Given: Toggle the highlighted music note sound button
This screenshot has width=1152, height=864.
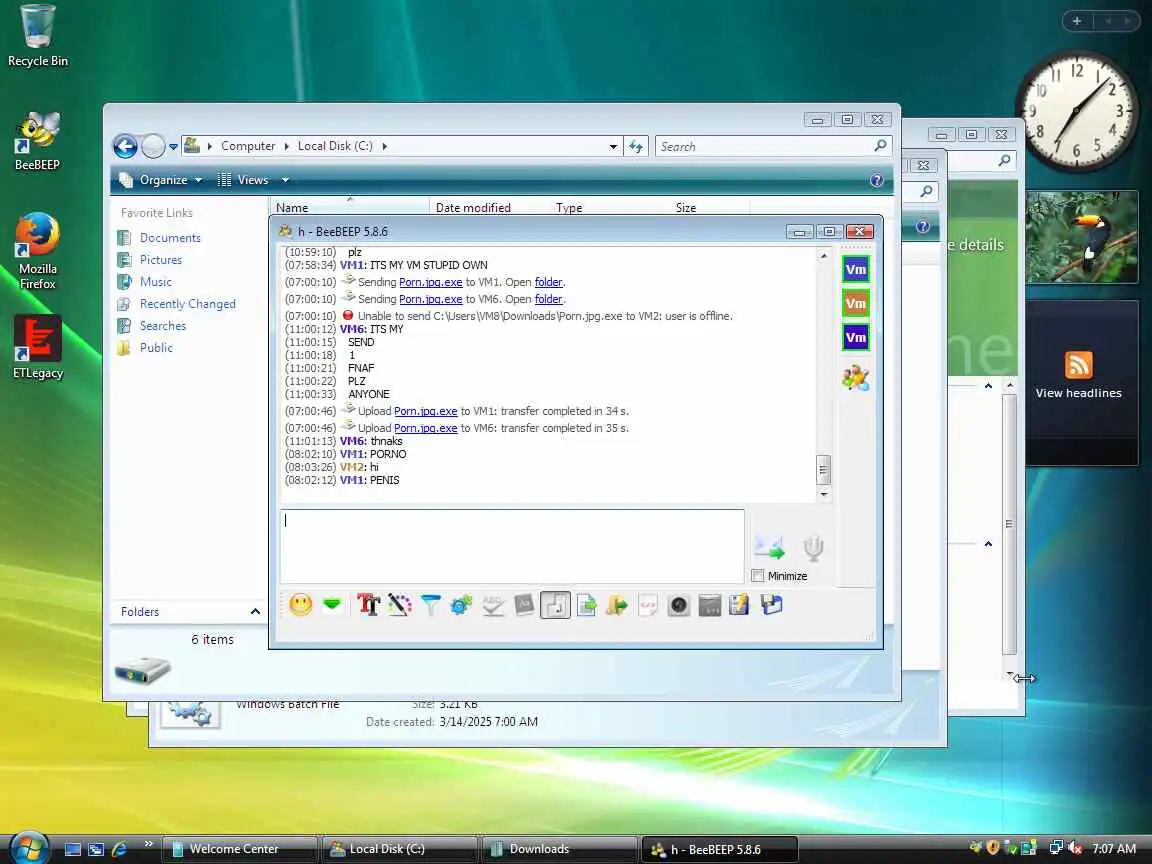Looking at the screenshot, I should tap(555, 605).
